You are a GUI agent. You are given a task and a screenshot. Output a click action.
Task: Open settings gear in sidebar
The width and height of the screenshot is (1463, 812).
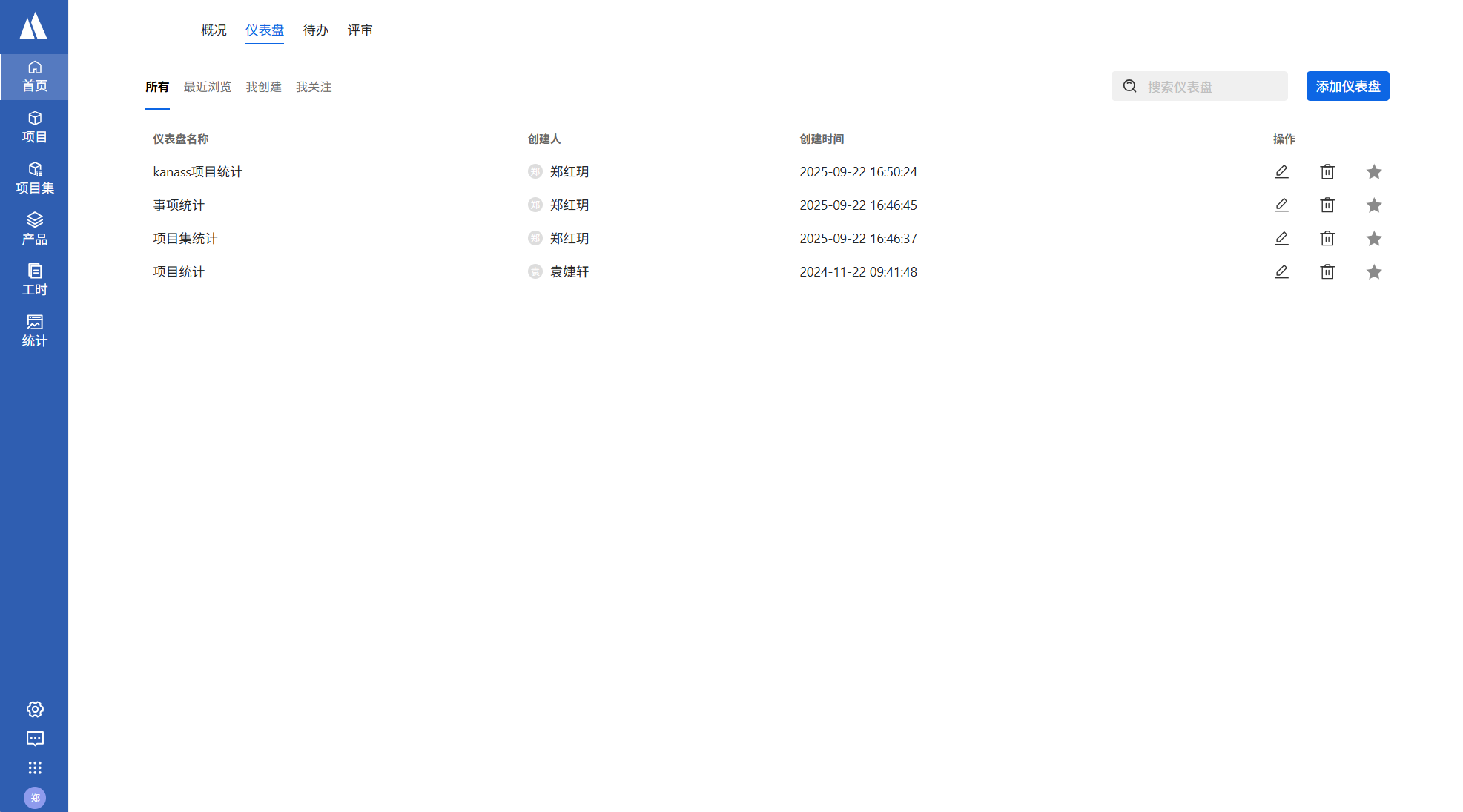point(35,709)
